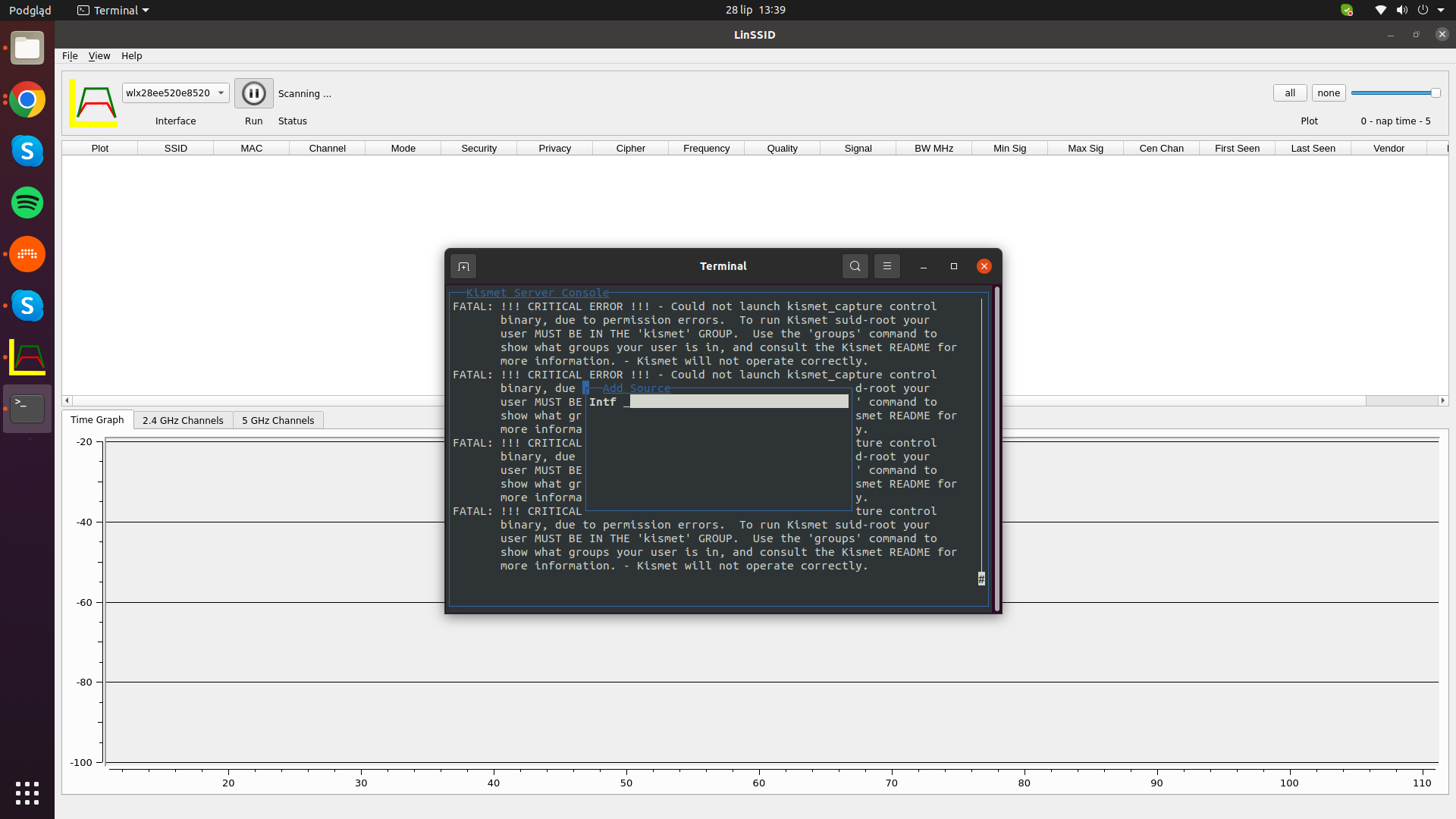Click the Plot column header
1456x819 pixels.
[x=100, y=149]
